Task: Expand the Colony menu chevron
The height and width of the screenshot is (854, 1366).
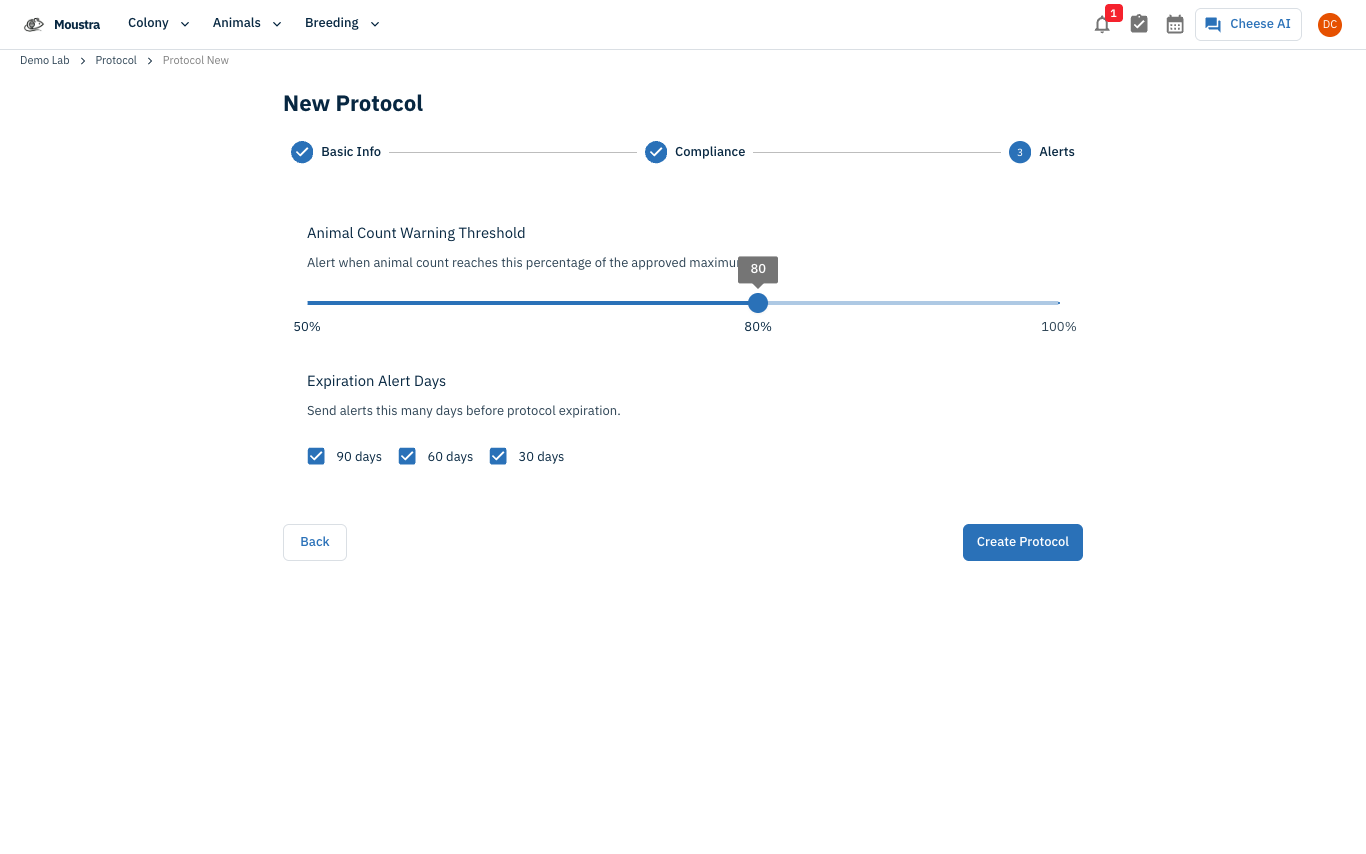Action: (x=184, y=24)
